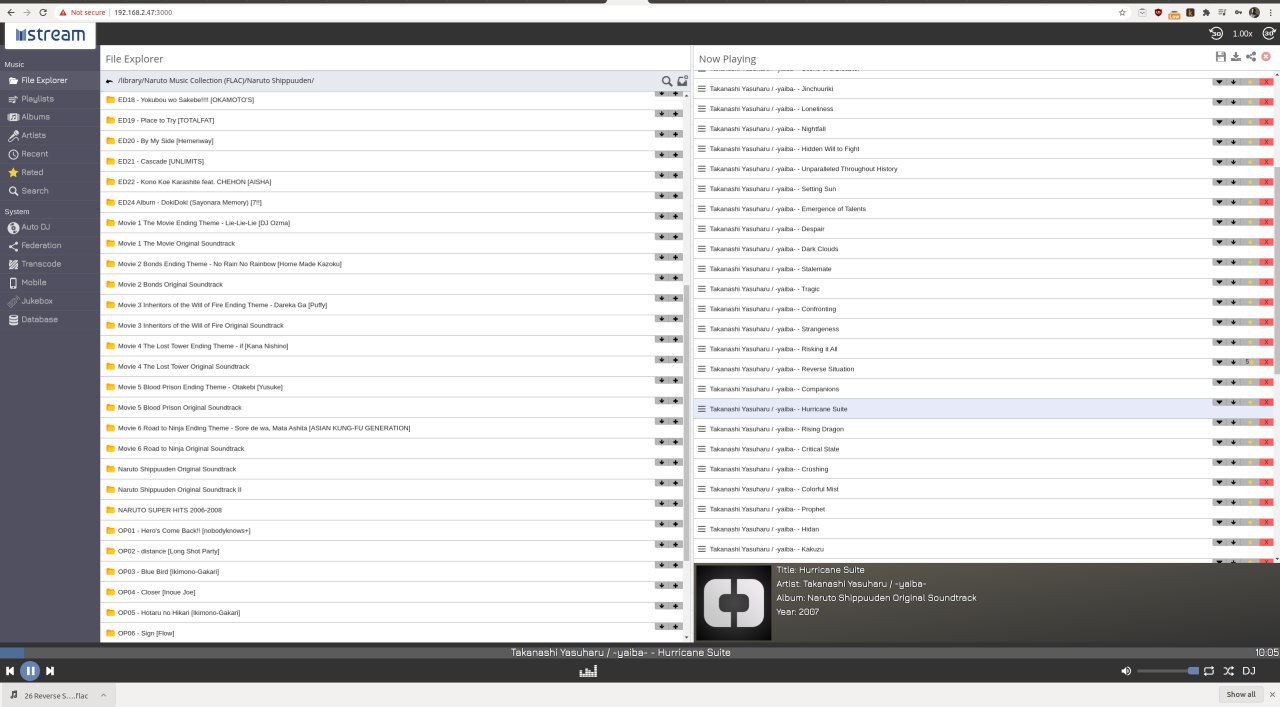The width and height of the screenshot is (1280, 707).
Task: Play the Loneliness track in queue
Action: (985, 109)
